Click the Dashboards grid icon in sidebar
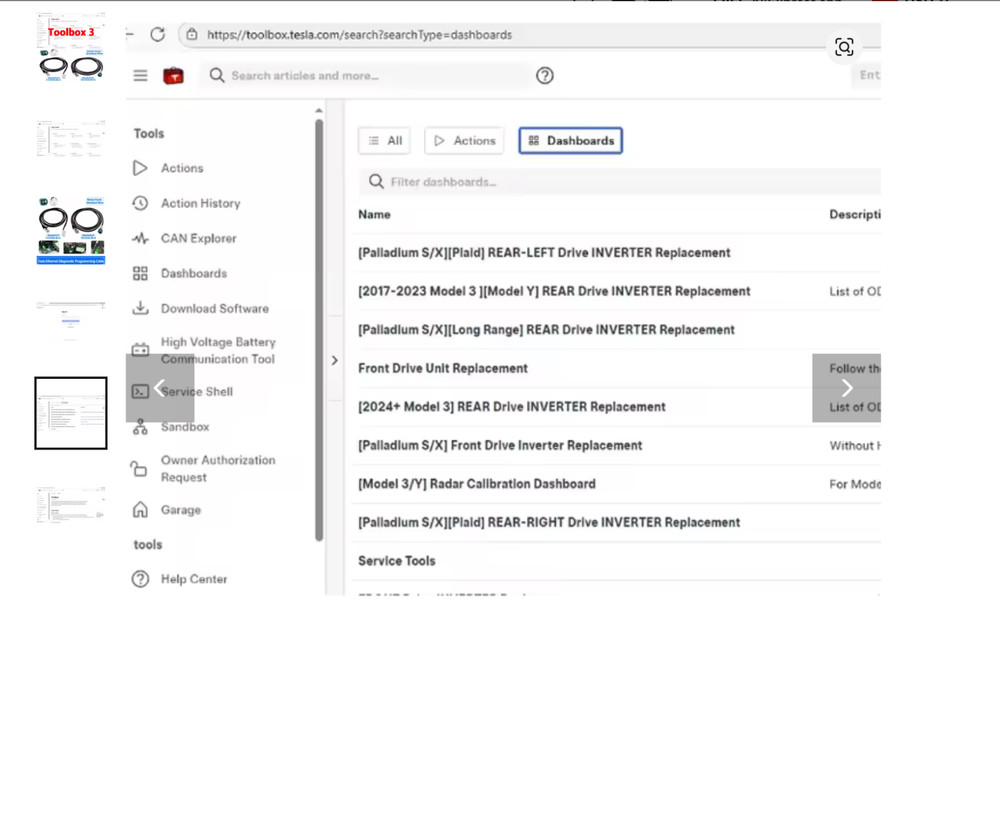The width and height of the screenshot is (1000, 831). 140,274
